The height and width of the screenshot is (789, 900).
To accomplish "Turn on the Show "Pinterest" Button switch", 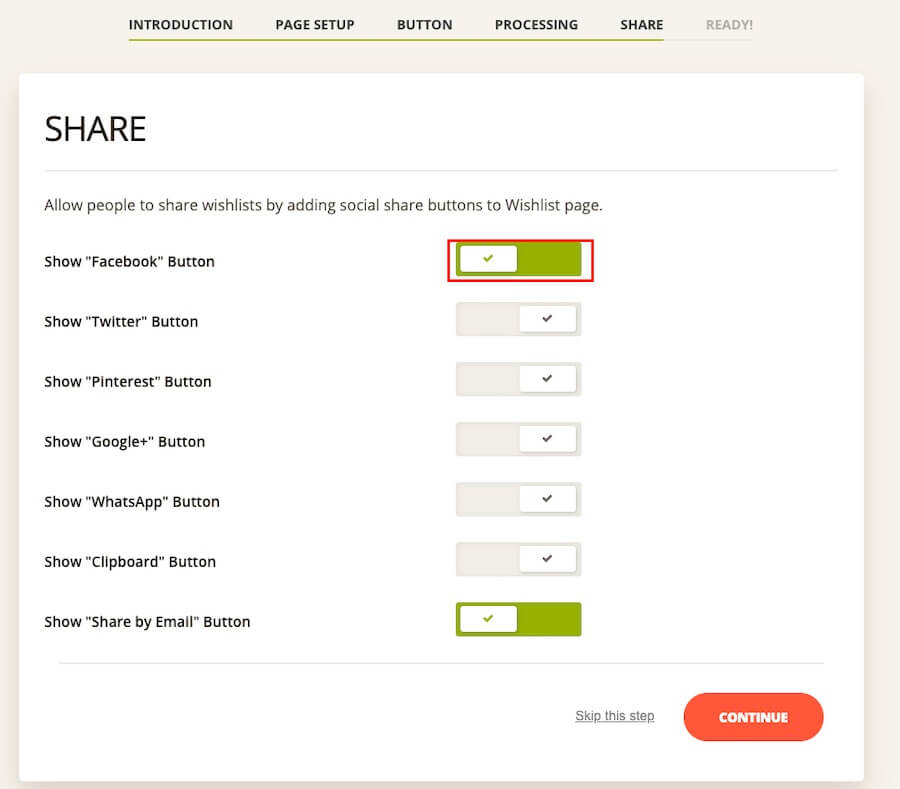I will (x=518, y=380).
